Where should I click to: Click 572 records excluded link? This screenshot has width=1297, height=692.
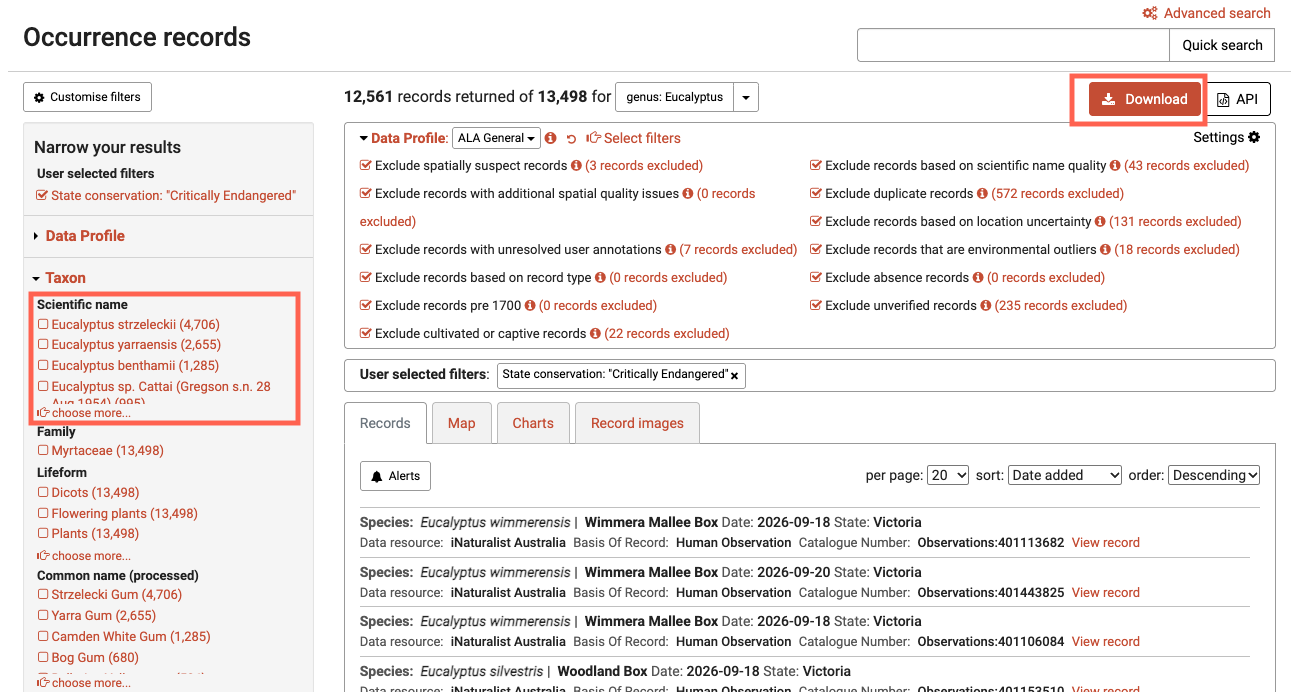coord(1057,194)
